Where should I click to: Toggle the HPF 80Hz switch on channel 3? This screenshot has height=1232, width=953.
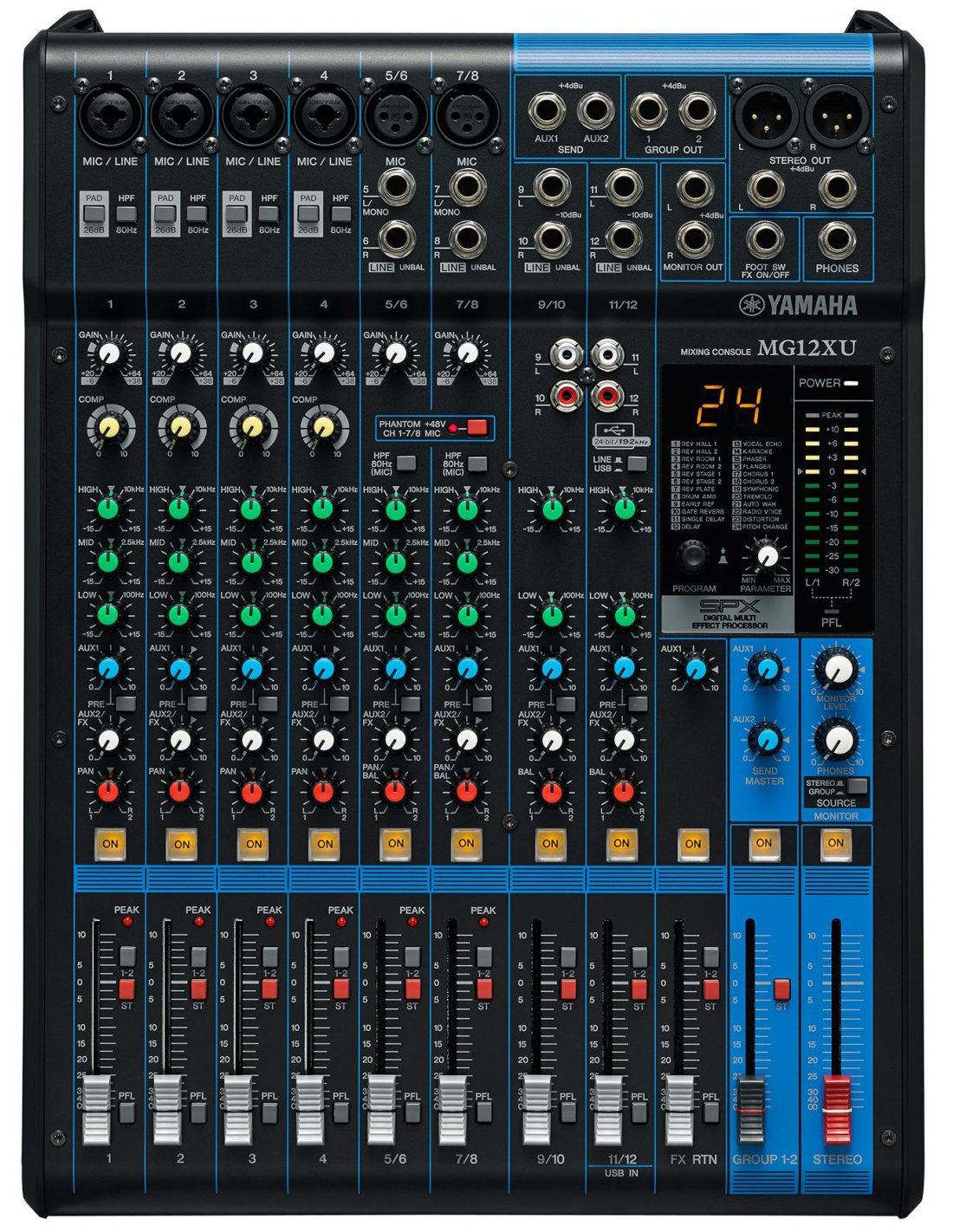tap(269, 212)
